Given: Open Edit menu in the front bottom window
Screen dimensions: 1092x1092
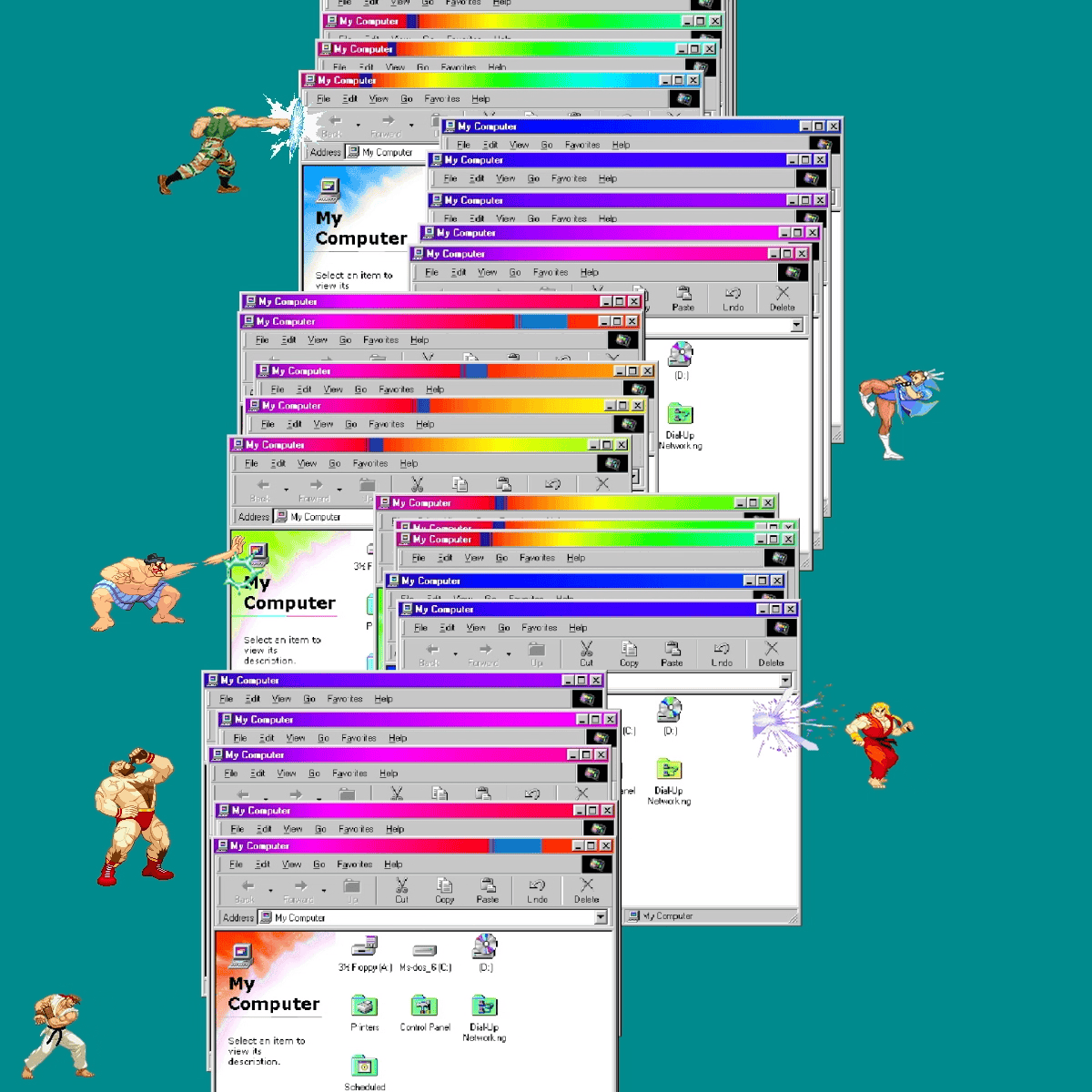Looking at the screenshot, I should (263, 864).
